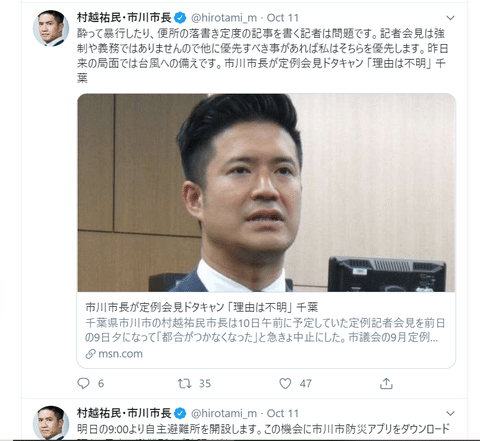480x441 pixels.
Task: Click the second tweet text about 自主避難所
Action: 263,429
